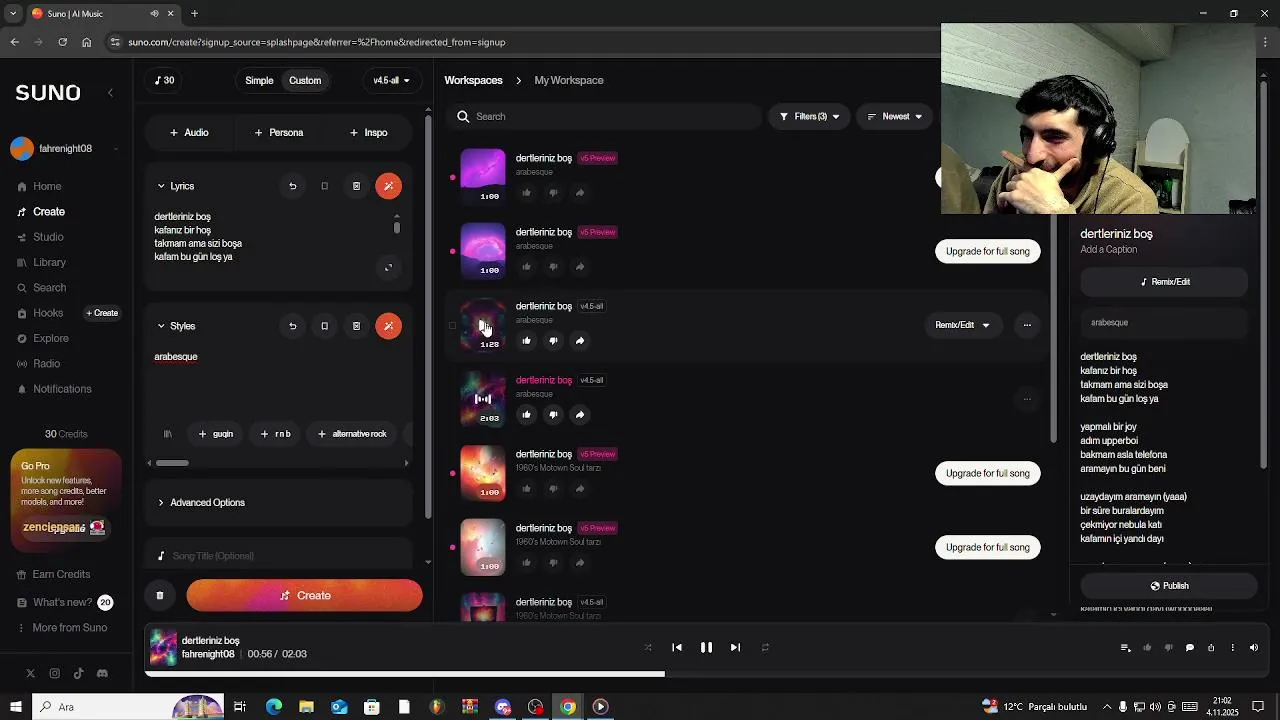Viewport: 1280px width, 720px height.
Task: Pause the current song
Action: pyautogui.click(x=706, y=648)
